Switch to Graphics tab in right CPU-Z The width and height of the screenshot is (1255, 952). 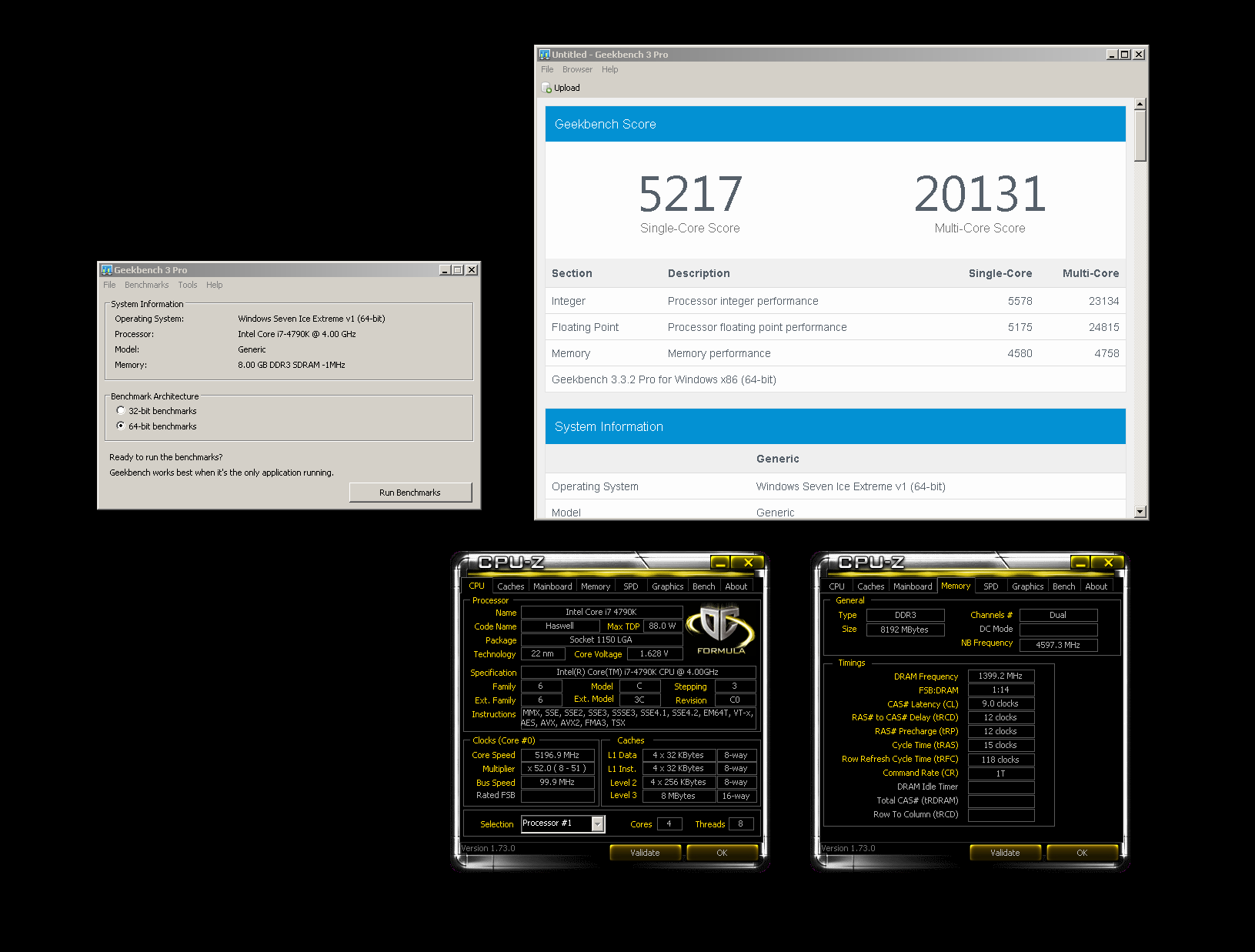1027,586
